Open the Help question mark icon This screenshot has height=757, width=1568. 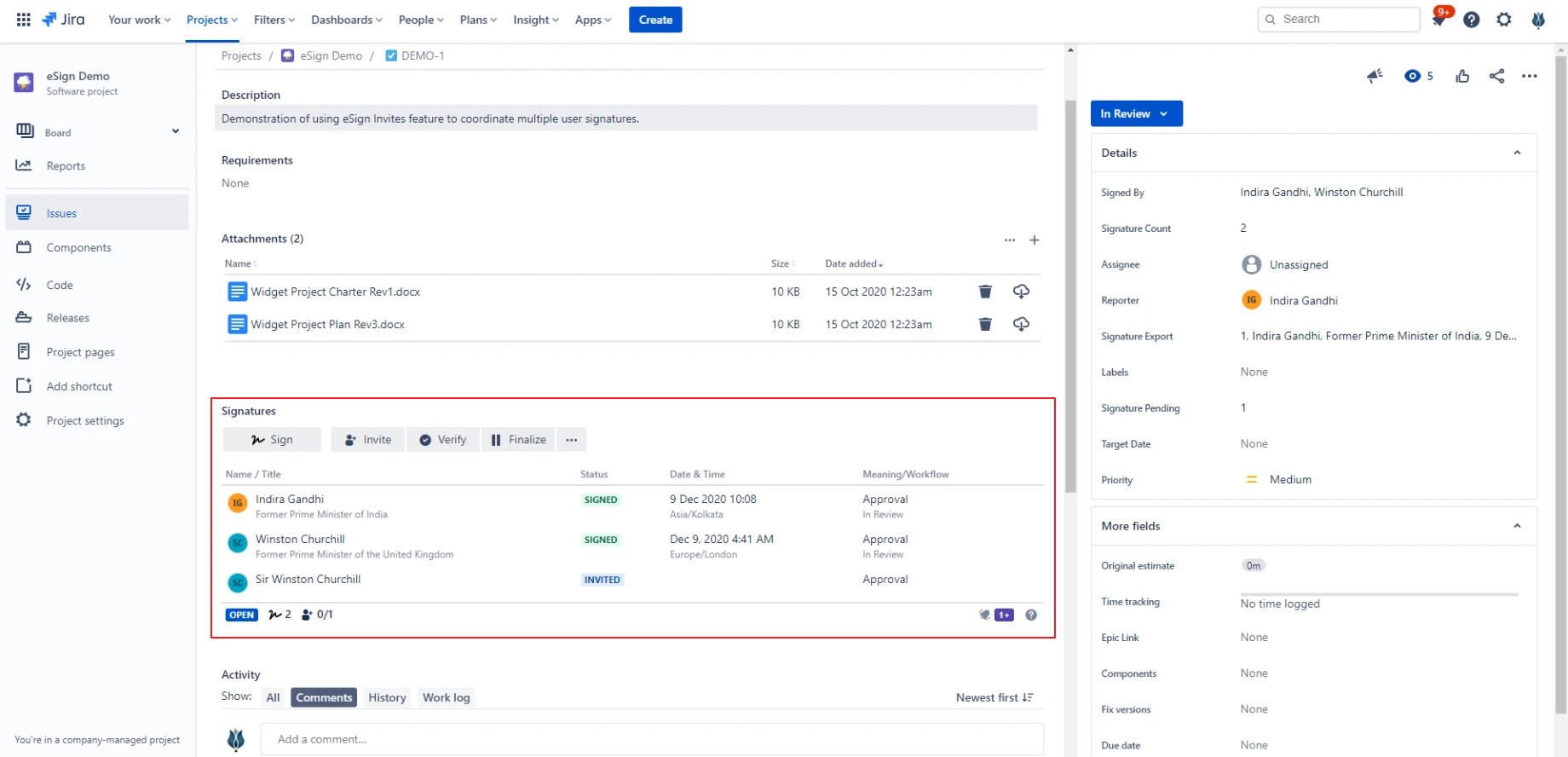tap(1472, 20)
